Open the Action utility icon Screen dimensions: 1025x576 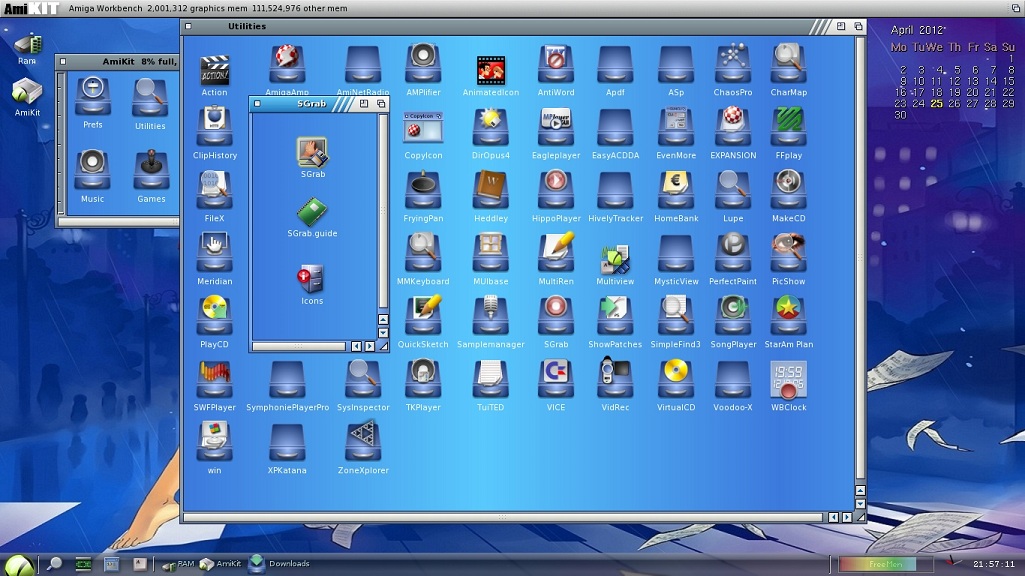[214, 71]
